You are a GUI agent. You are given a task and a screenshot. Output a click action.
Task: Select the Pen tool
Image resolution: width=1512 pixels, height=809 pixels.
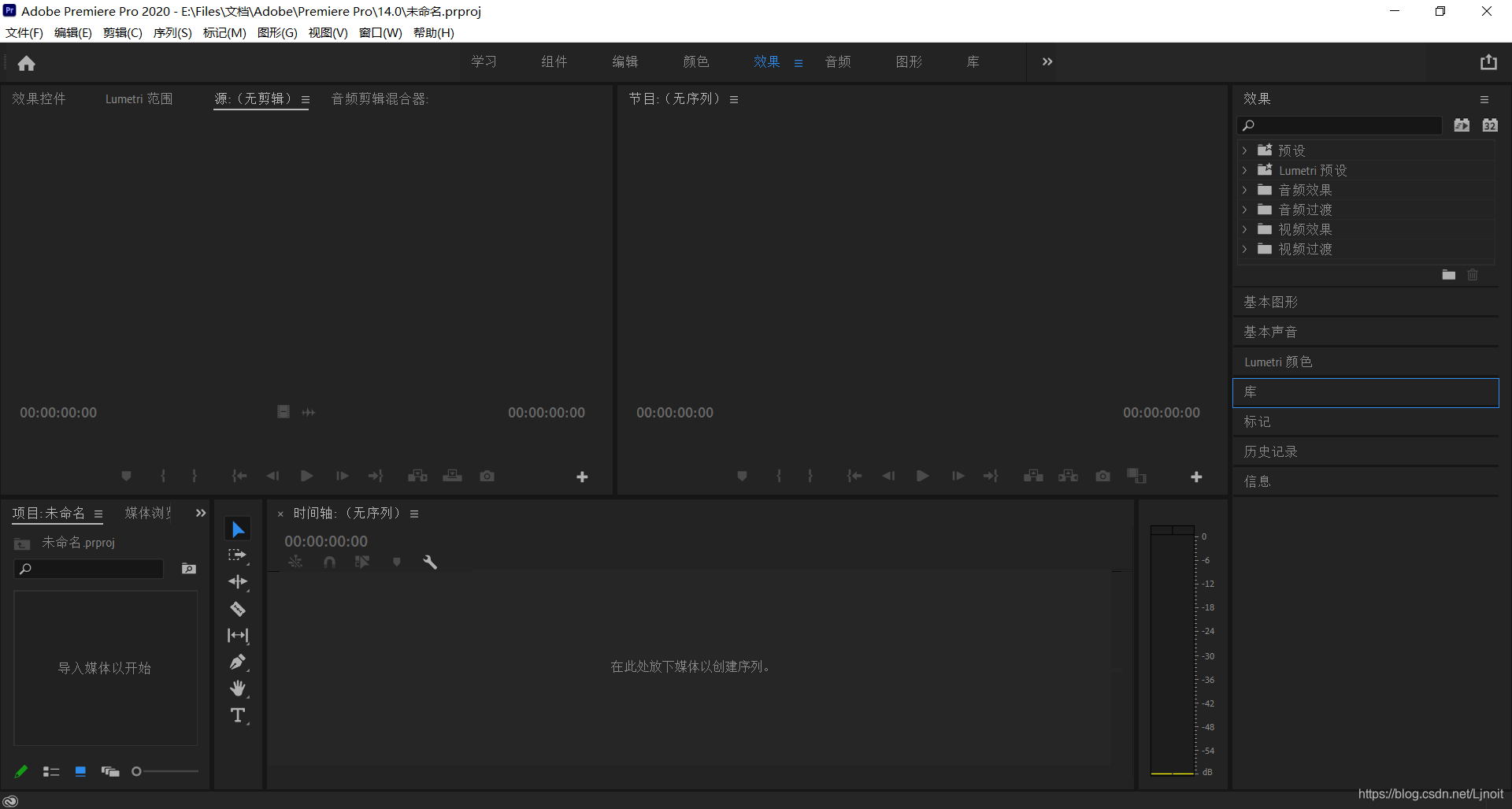[x=238, y=662]
